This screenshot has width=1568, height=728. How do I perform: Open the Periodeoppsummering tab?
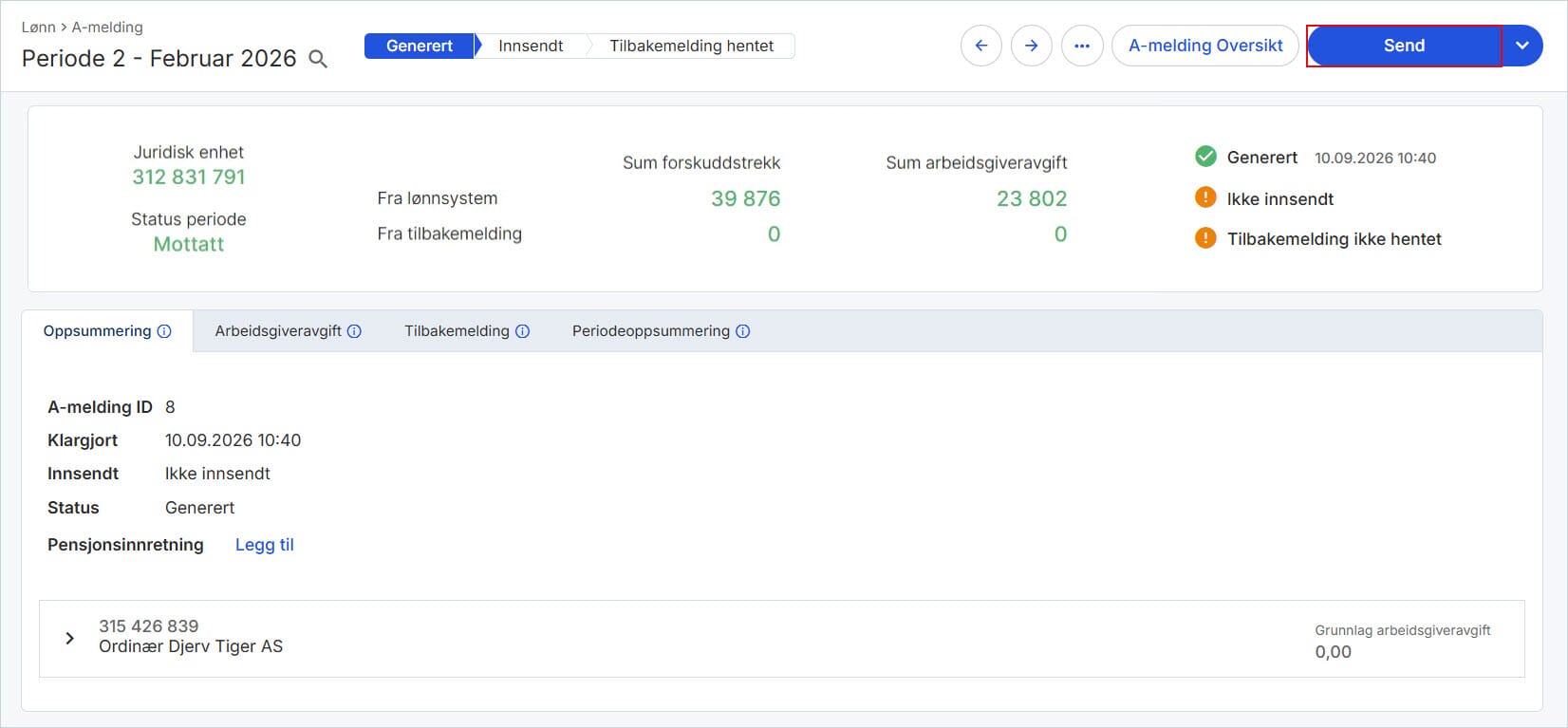(x=661, y=331)
